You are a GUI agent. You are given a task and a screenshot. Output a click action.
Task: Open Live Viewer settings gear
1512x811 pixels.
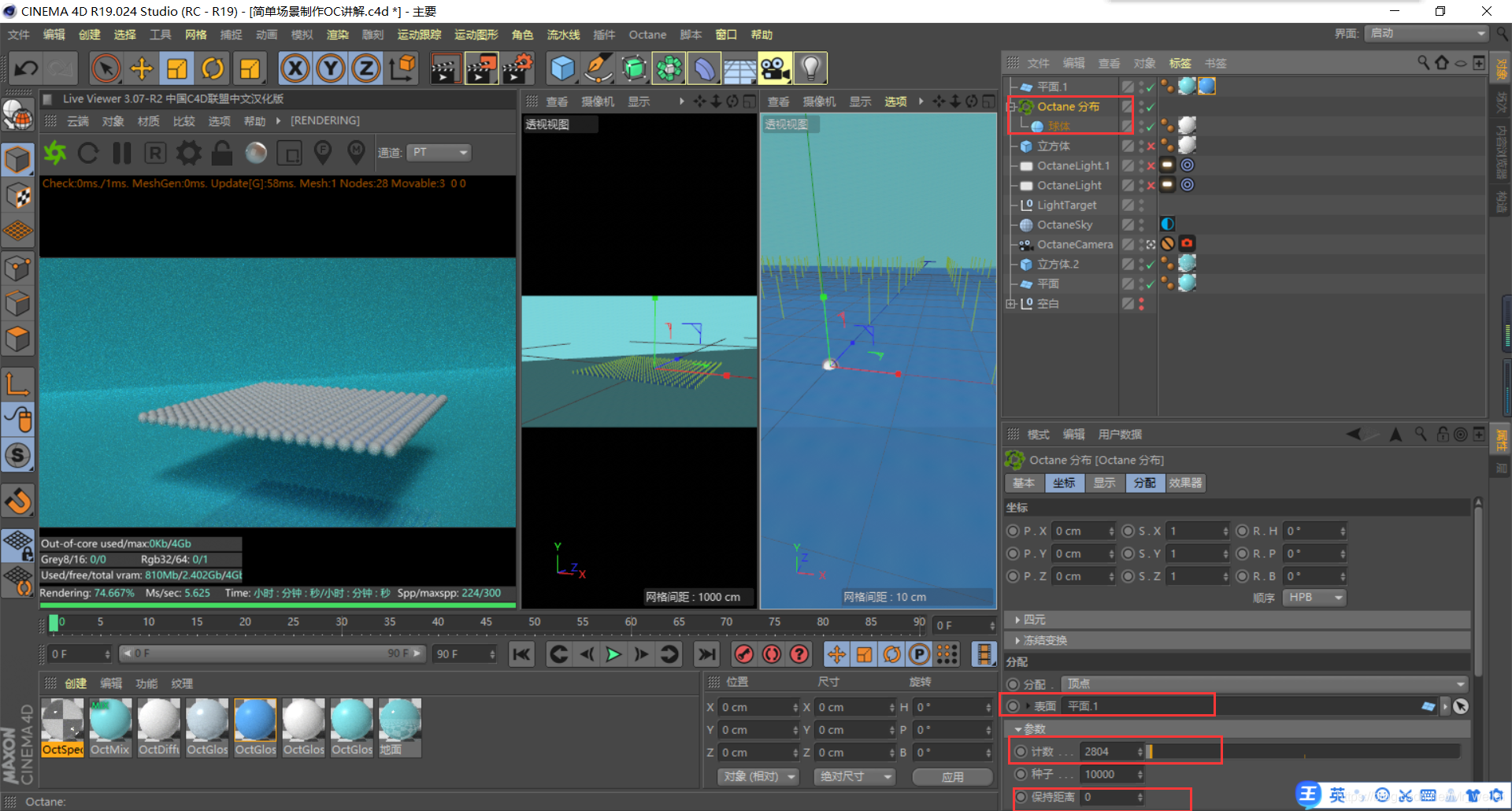[189, 153]
